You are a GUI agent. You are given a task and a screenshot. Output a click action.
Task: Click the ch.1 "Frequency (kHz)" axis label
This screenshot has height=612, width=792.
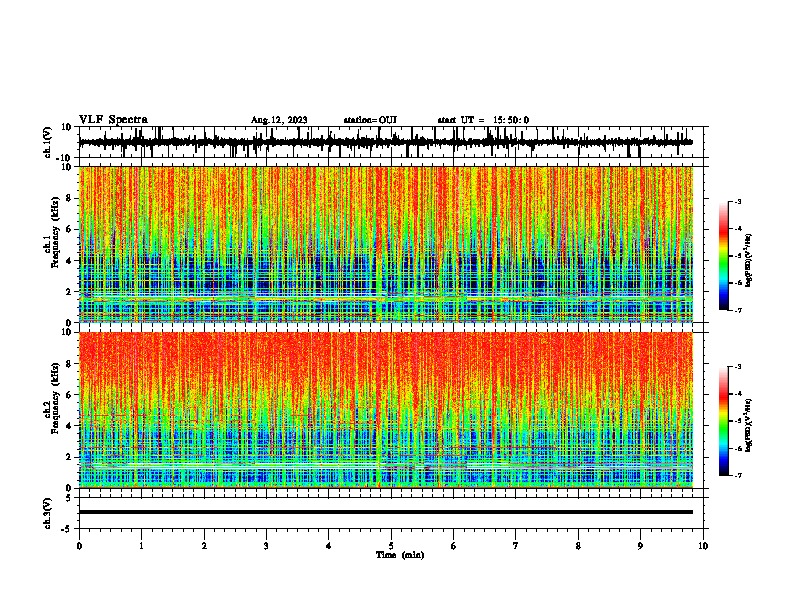[55, 233]
